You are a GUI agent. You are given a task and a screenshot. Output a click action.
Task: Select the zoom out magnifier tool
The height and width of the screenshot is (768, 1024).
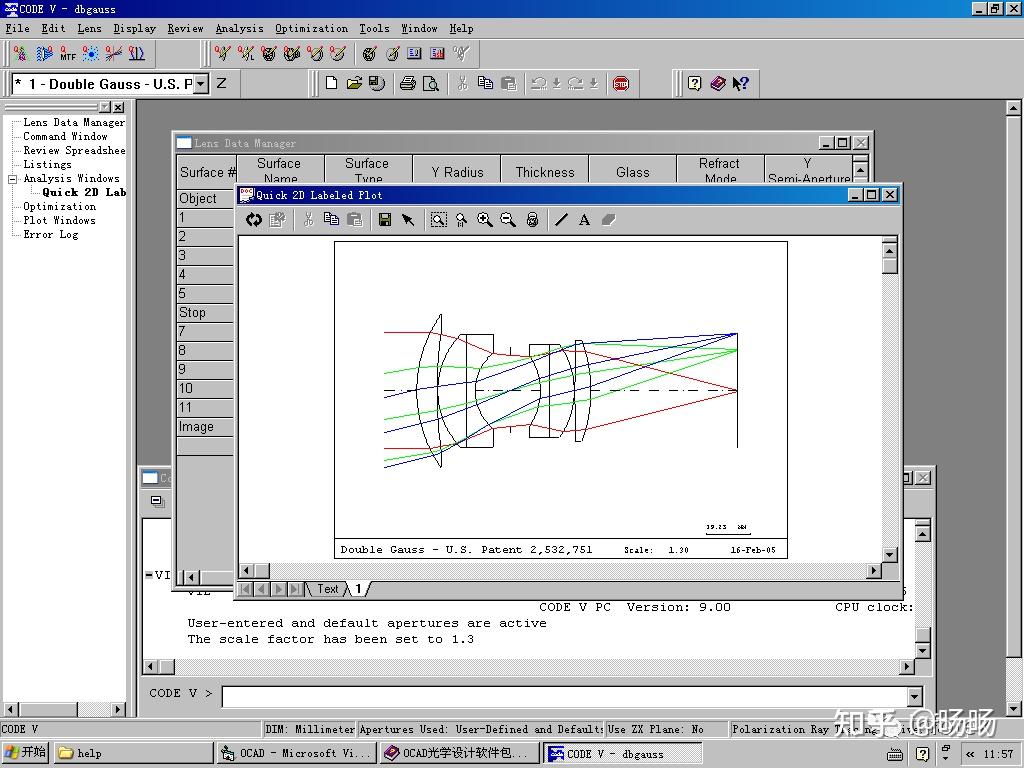508,220
